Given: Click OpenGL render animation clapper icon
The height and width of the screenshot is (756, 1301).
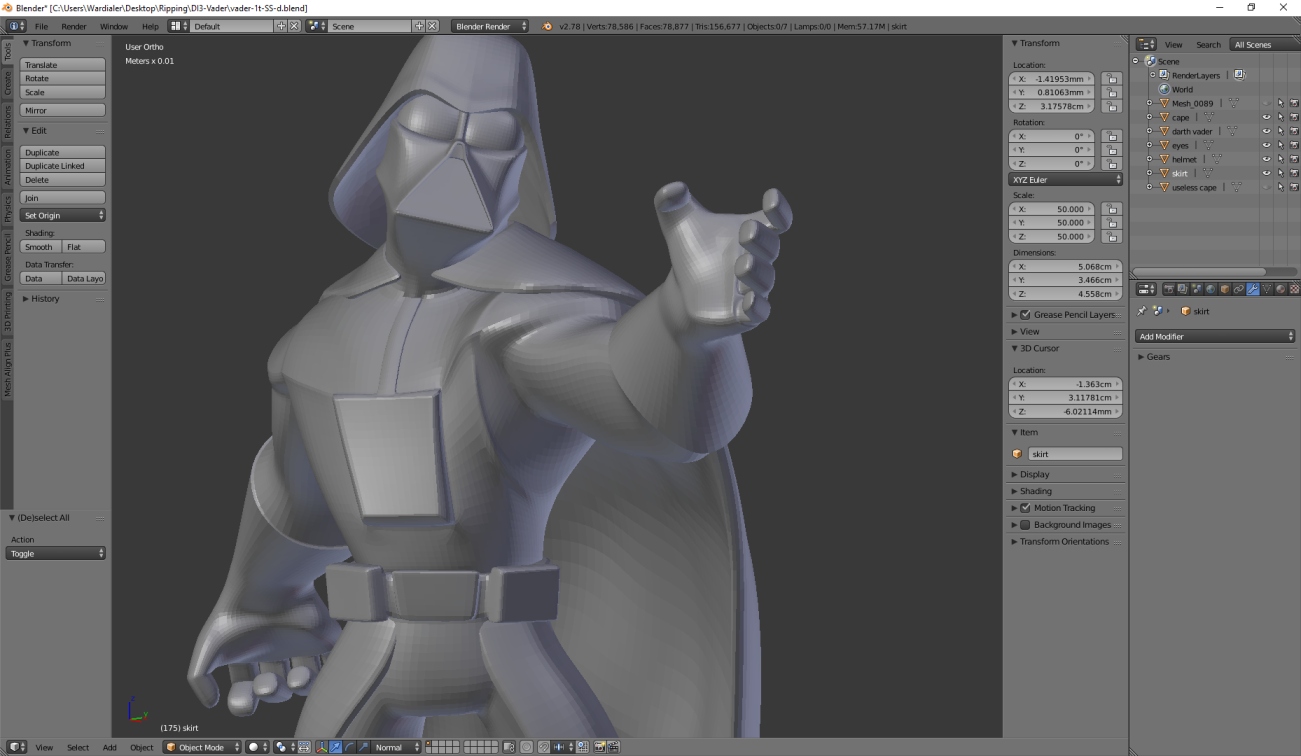Looking at the screenshot, I should [x=613, y=747].
